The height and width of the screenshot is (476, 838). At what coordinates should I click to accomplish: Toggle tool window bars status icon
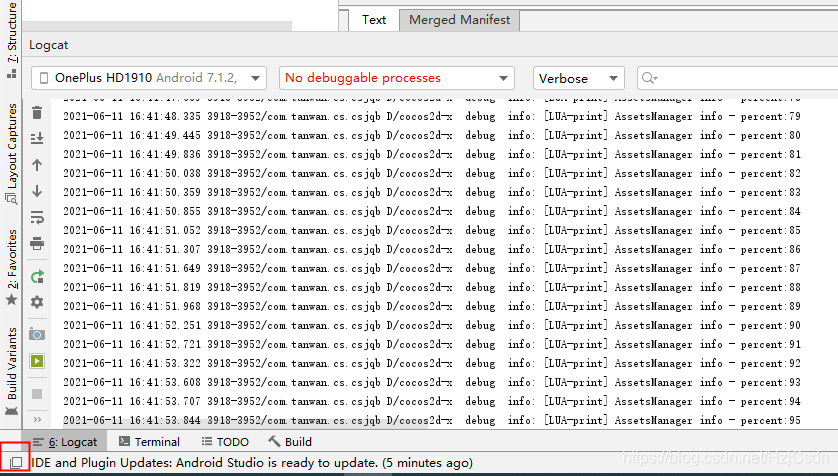click(16, 462)
